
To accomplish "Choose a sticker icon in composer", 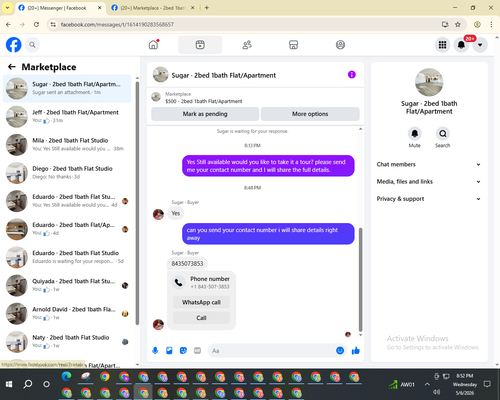I will [183, 351].
